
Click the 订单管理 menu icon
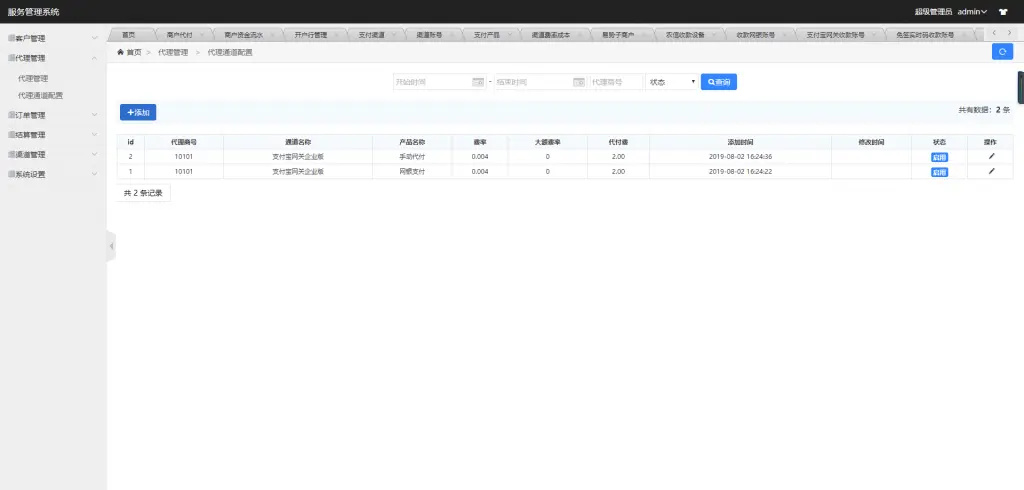11,115
